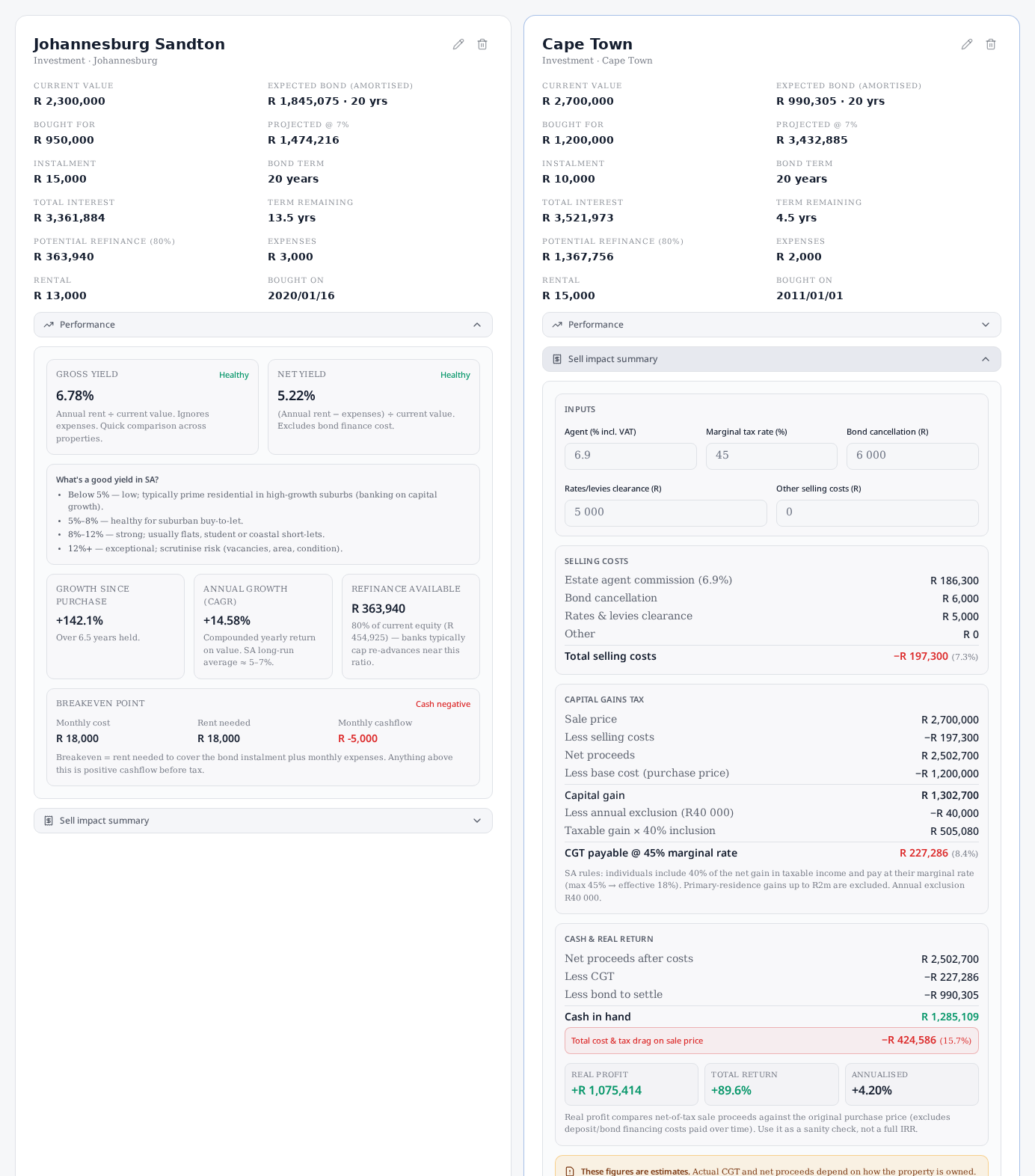Click Johannesburg bought on date 2020/01/16
The height and width of the screenshot is (1176, 1035).
pyautogui.click(x=301, y=295)
